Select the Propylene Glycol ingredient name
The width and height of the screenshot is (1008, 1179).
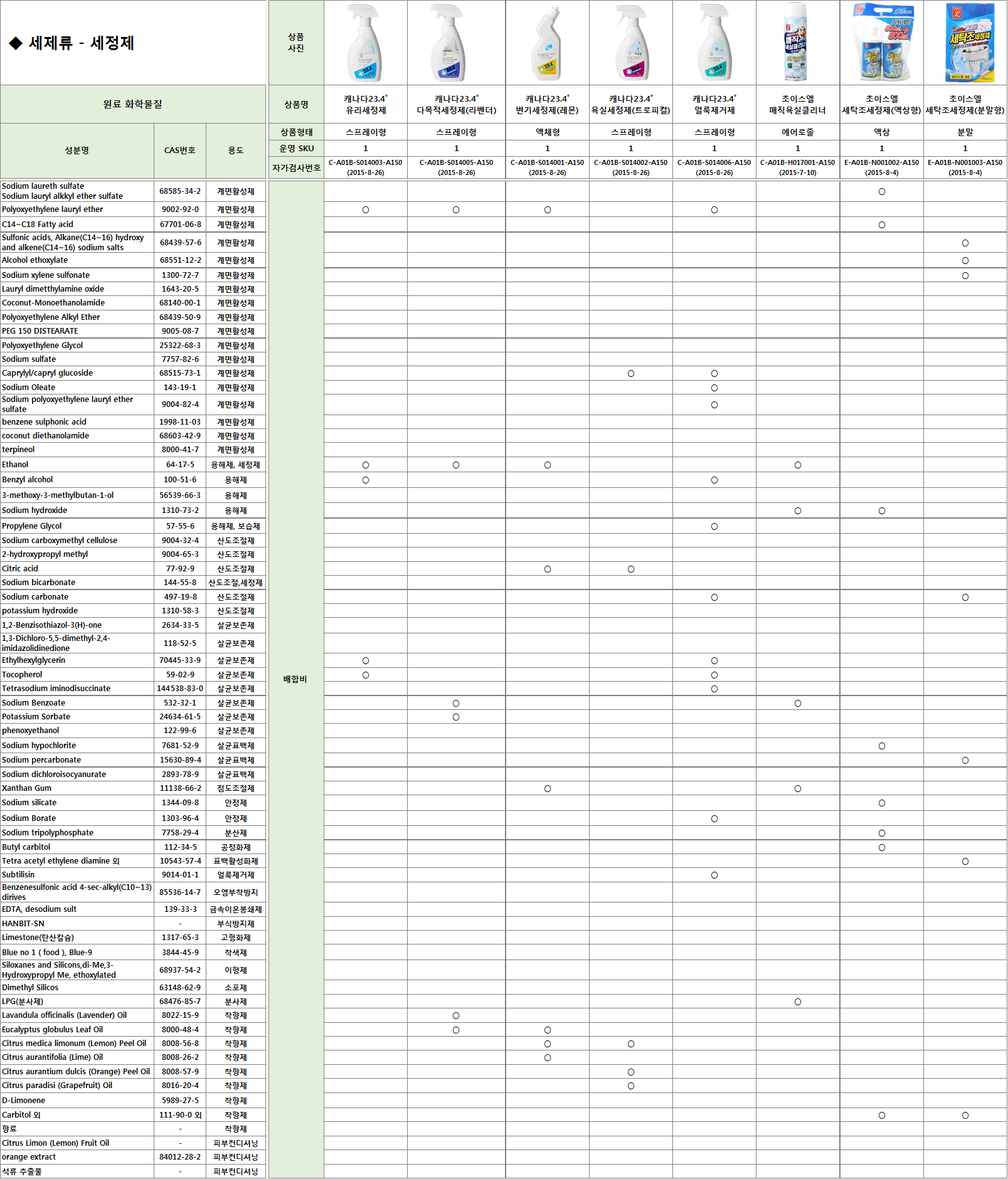[32, 526]
